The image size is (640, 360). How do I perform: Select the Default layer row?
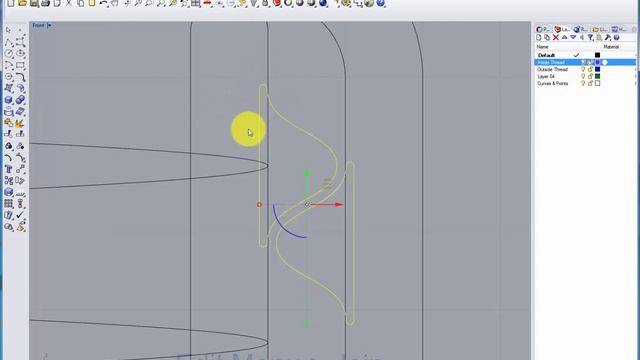tap(585, 55)
